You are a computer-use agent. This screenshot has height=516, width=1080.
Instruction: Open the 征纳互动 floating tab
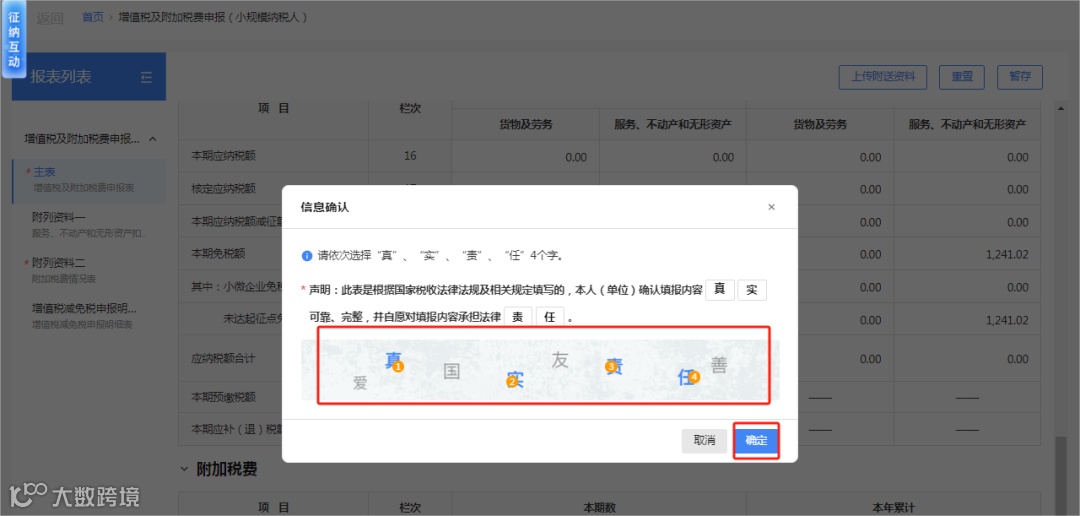point(14,40)
